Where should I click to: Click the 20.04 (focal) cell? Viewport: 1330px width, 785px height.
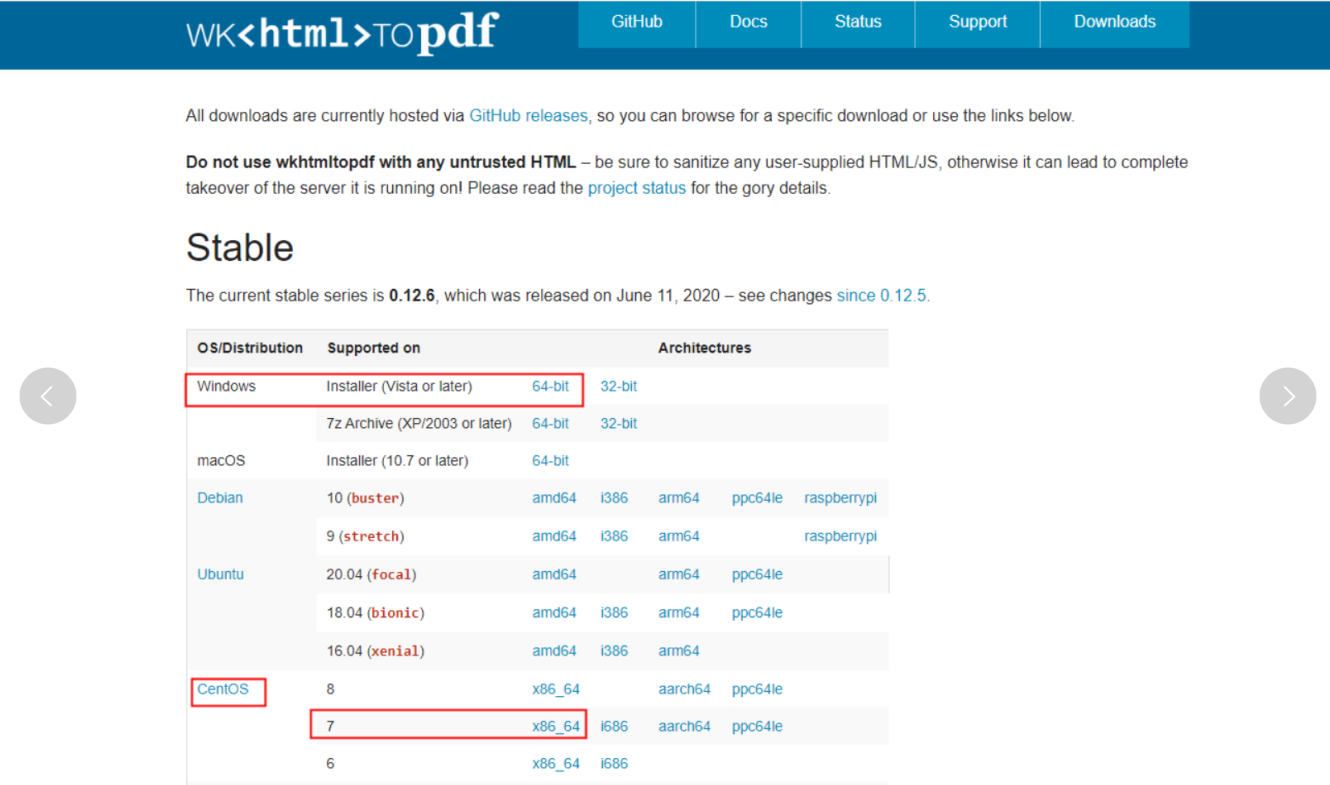(371, 575)
